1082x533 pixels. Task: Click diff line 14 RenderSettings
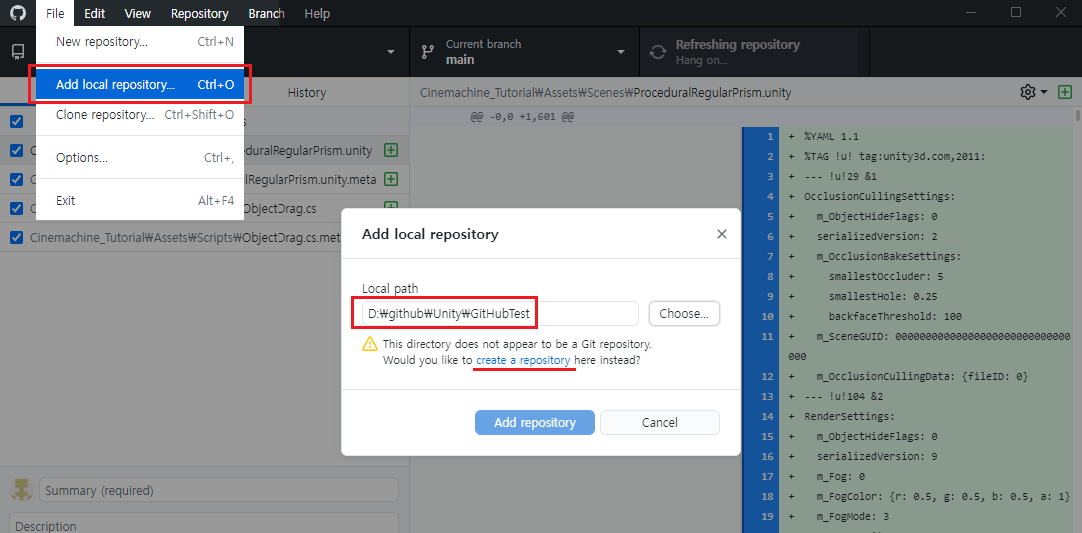click(x=849, y=416)
